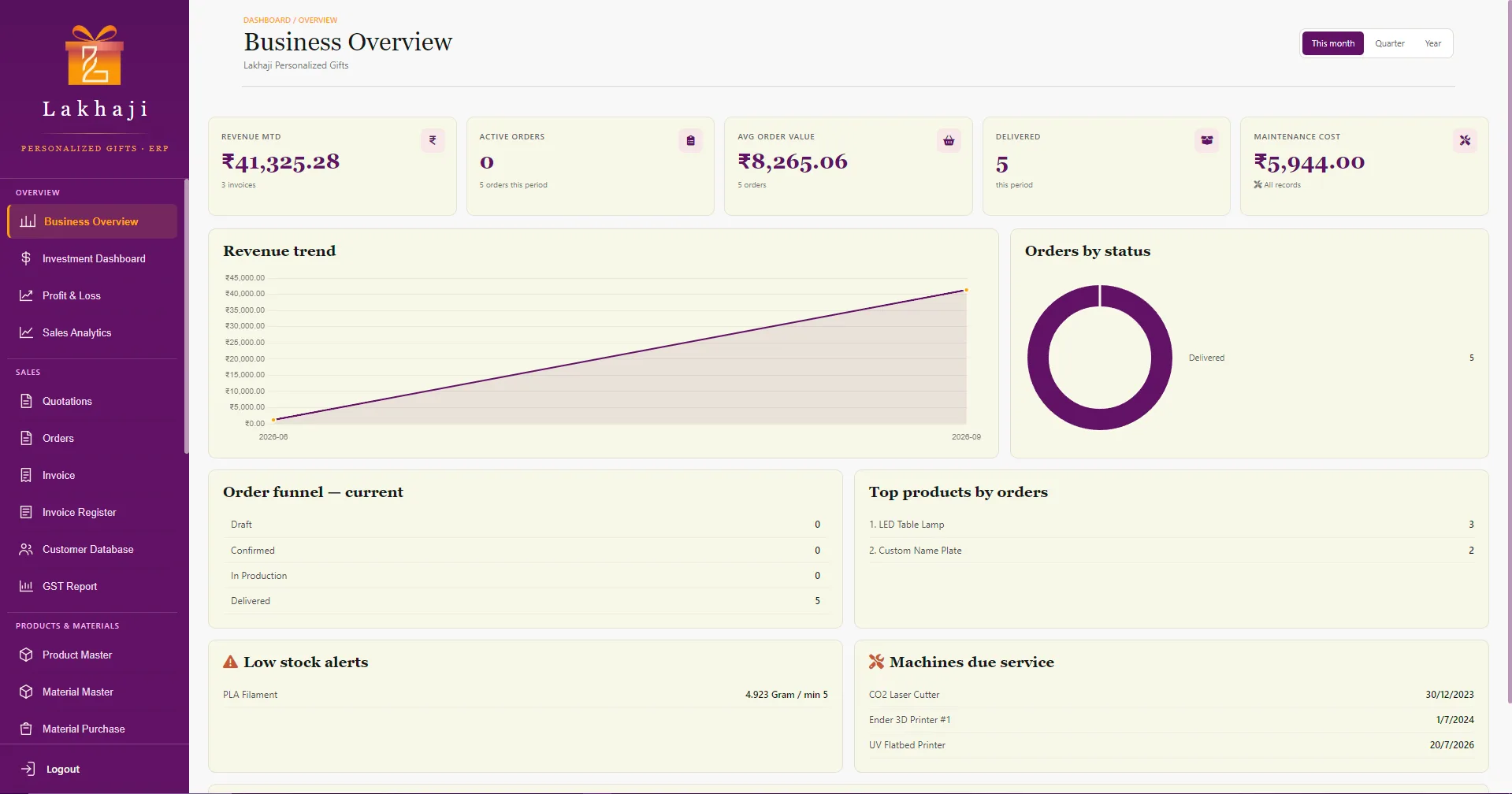Click the document icon beside Quotations
The width and height of the screenshot is (1512, 794).
26,401
